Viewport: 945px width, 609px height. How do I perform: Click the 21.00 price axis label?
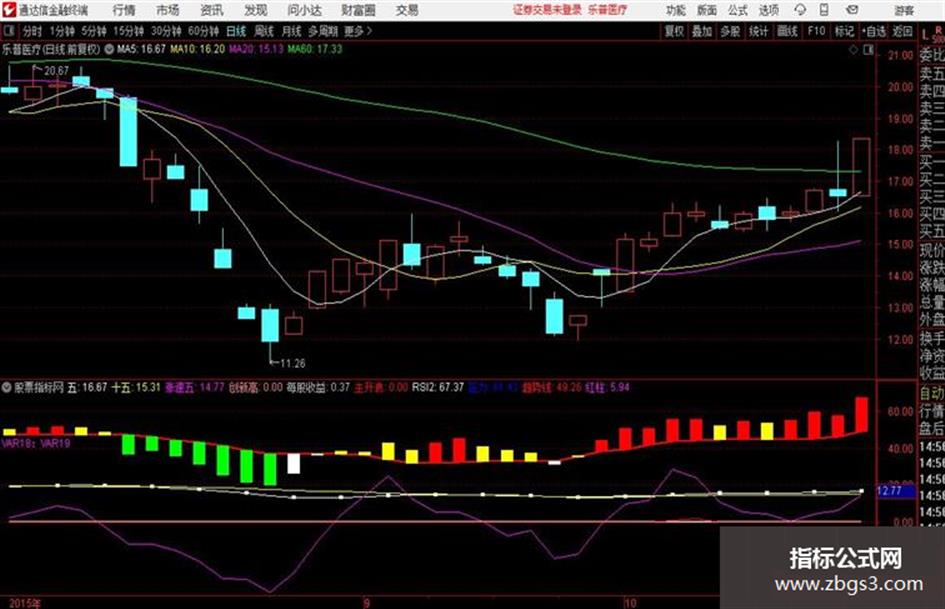coord(901,55)
